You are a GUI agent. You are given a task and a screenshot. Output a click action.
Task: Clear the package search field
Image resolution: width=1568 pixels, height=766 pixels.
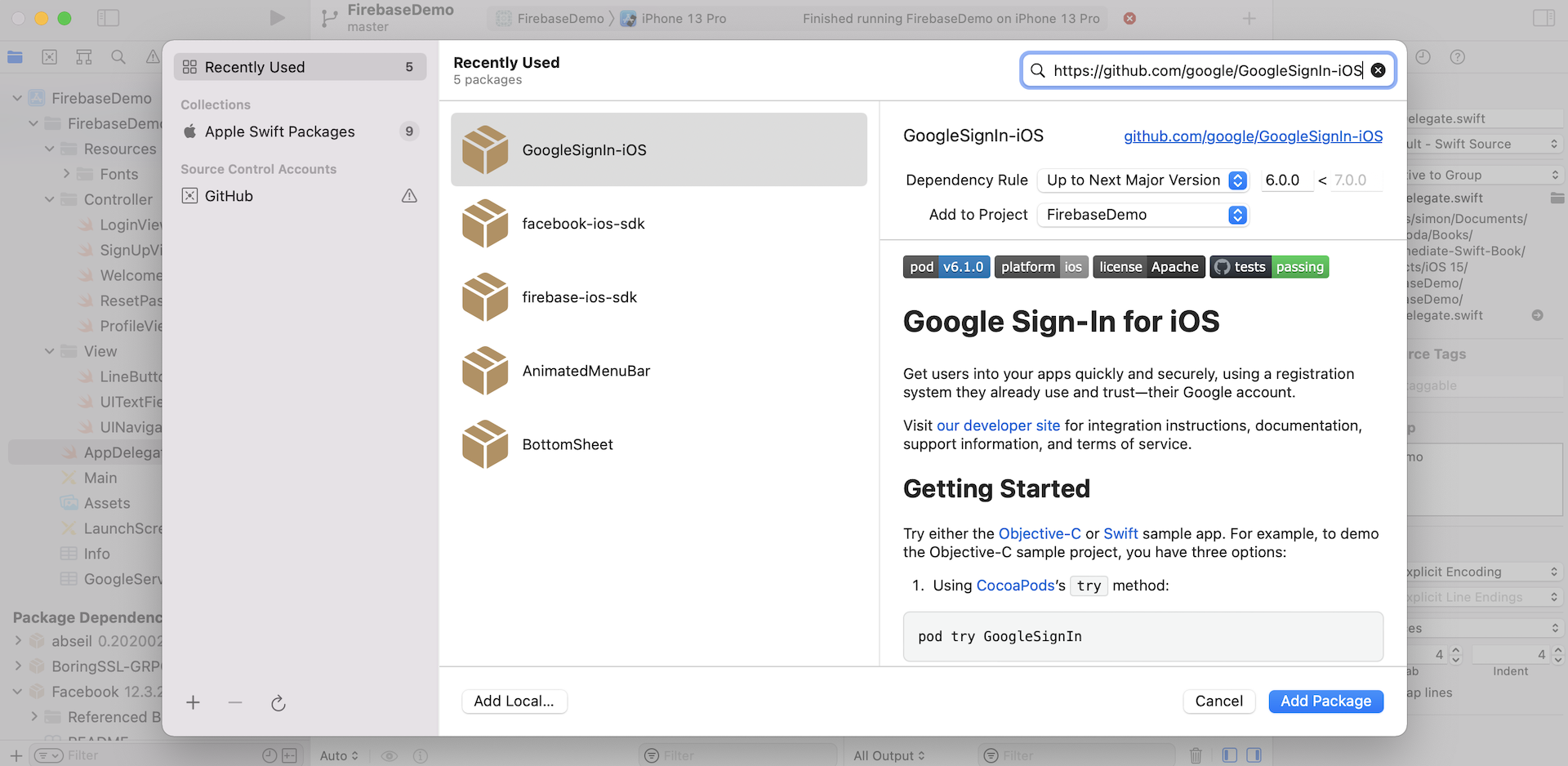(1378, 70)
